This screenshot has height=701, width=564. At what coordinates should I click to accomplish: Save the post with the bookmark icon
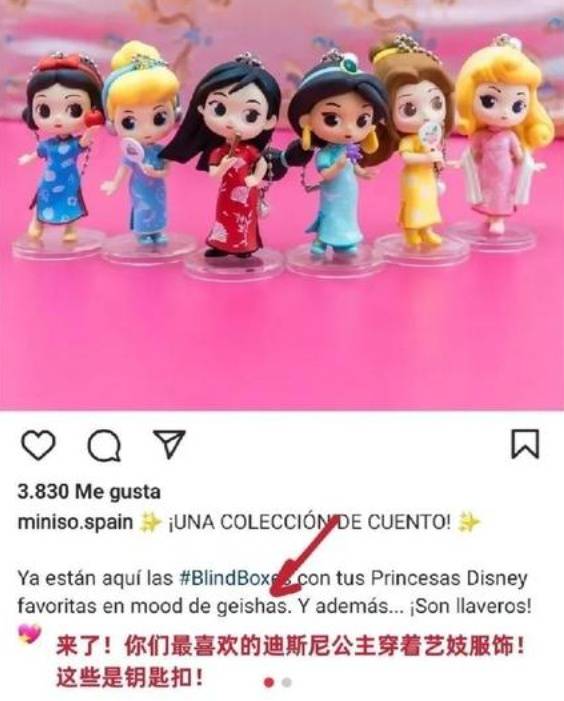click(x=525, y=444)
